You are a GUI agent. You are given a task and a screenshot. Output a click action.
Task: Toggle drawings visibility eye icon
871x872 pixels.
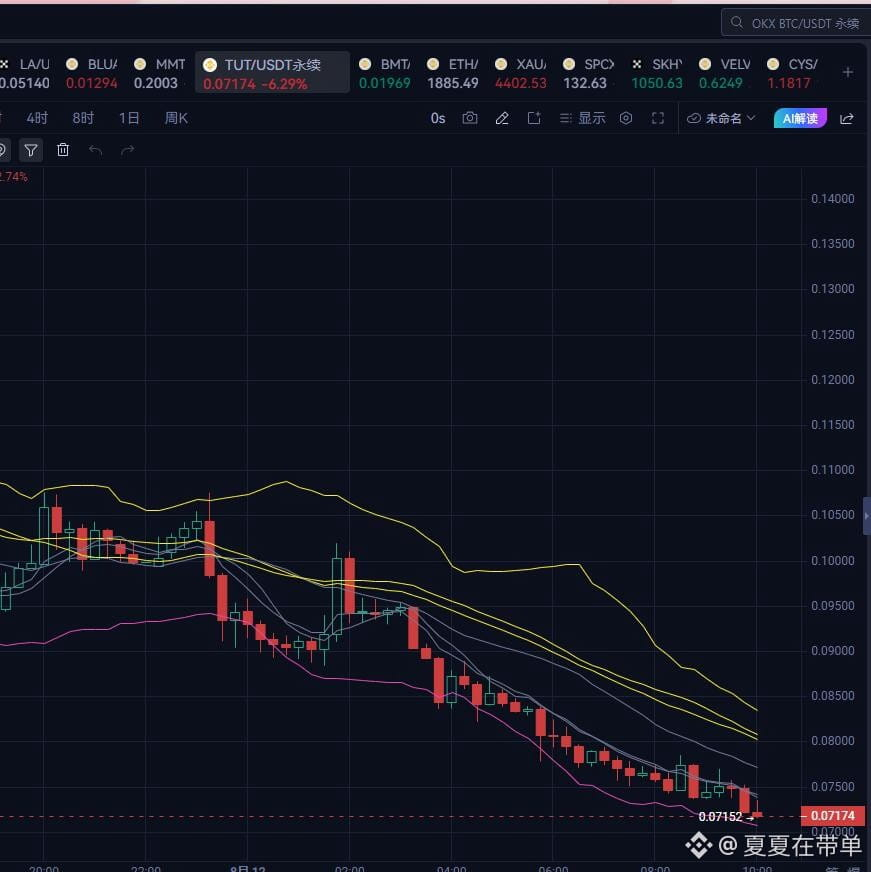pyautogui.click(x=3, y=150)
